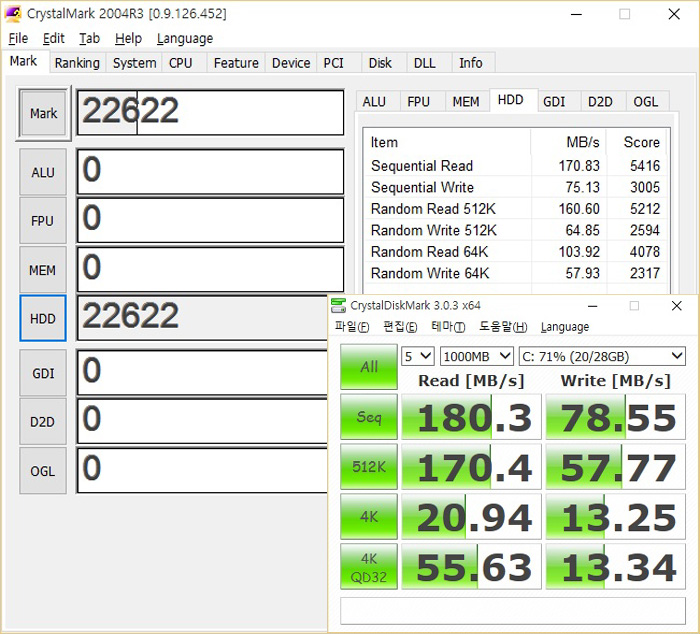Click the Item column header

tap(448, 142)
